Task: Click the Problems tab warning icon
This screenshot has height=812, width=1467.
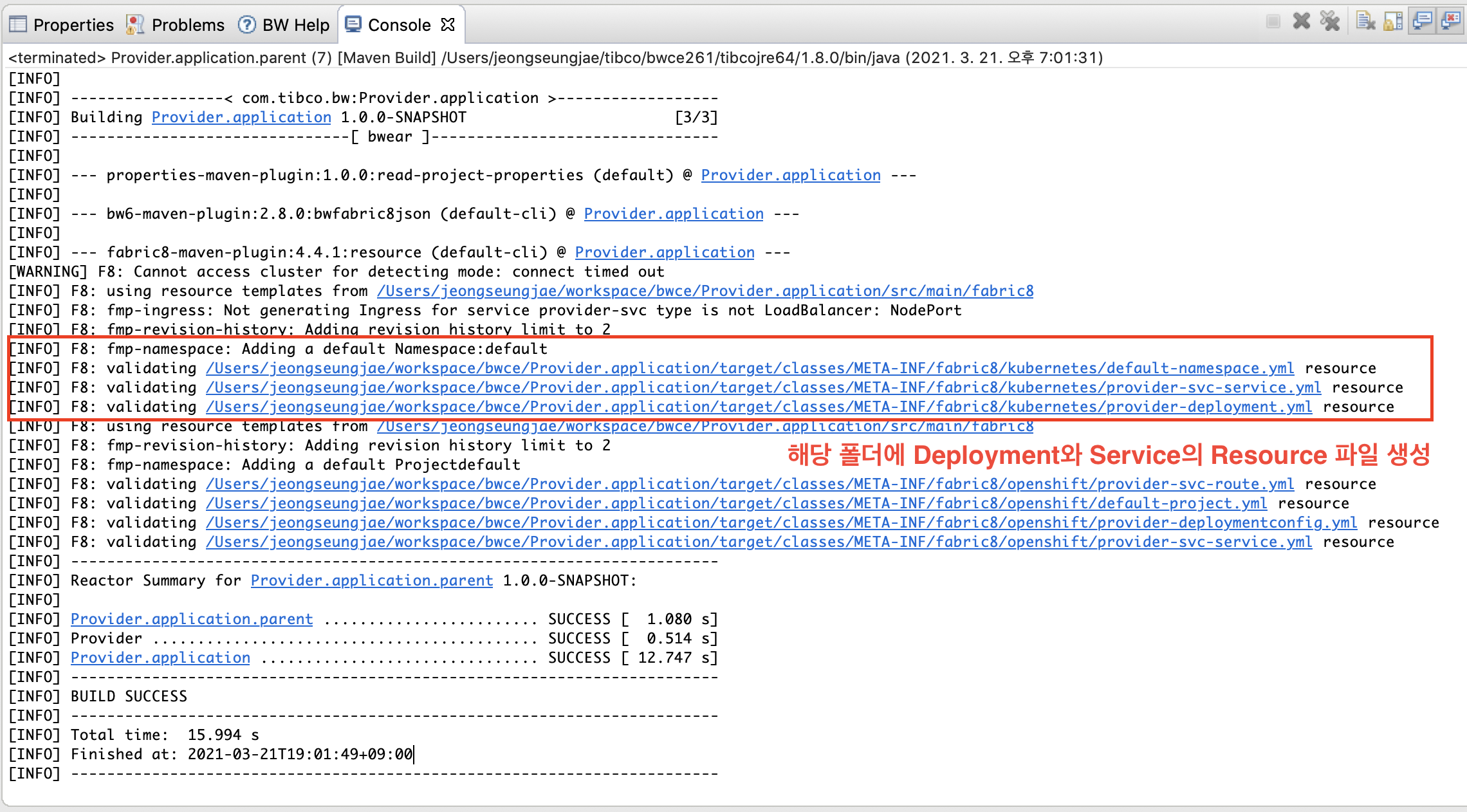Action: coord(135,24)
